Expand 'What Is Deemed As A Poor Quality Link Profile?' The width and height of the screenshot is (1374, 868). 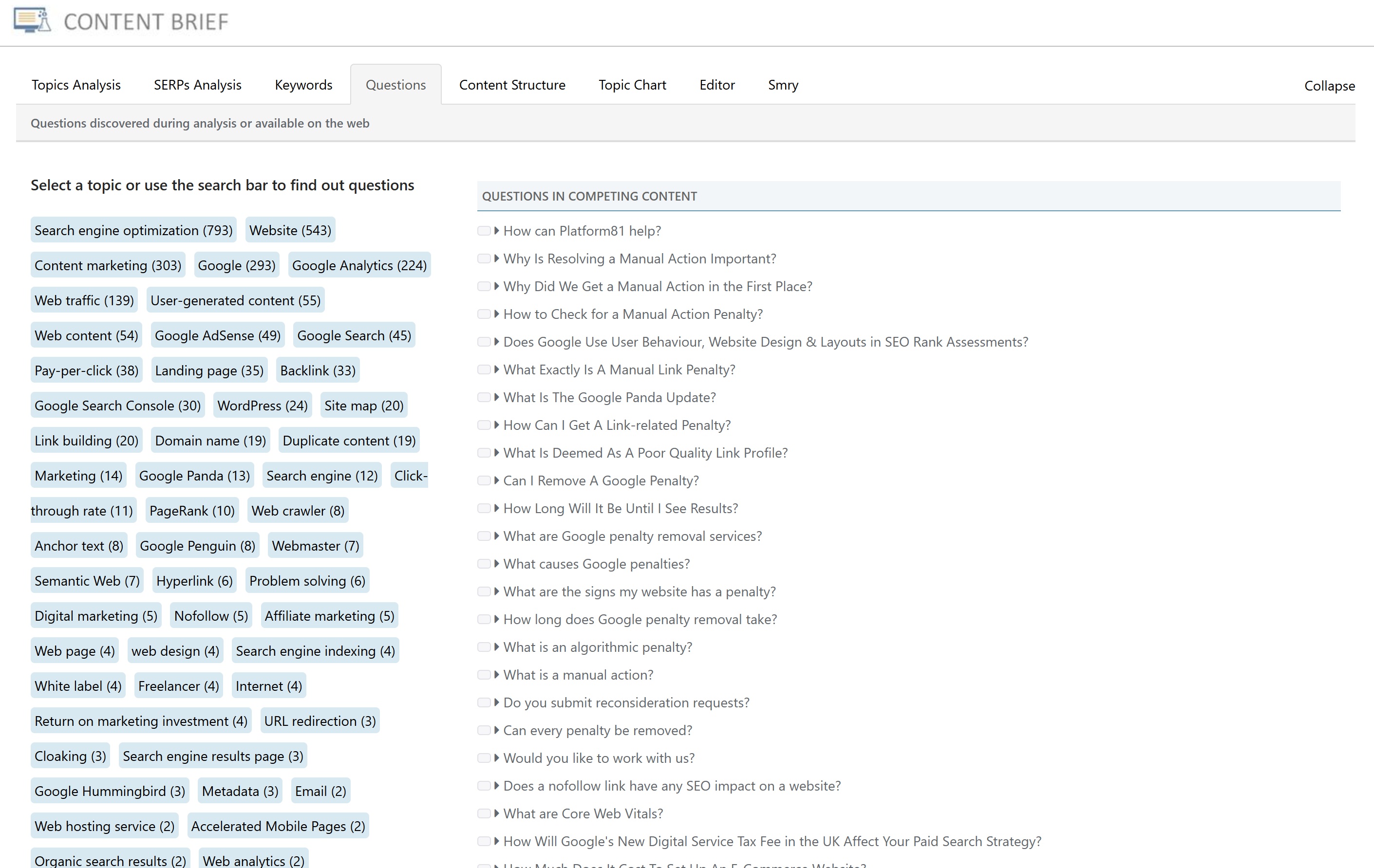pyautogui.click(x=497, y=453)
